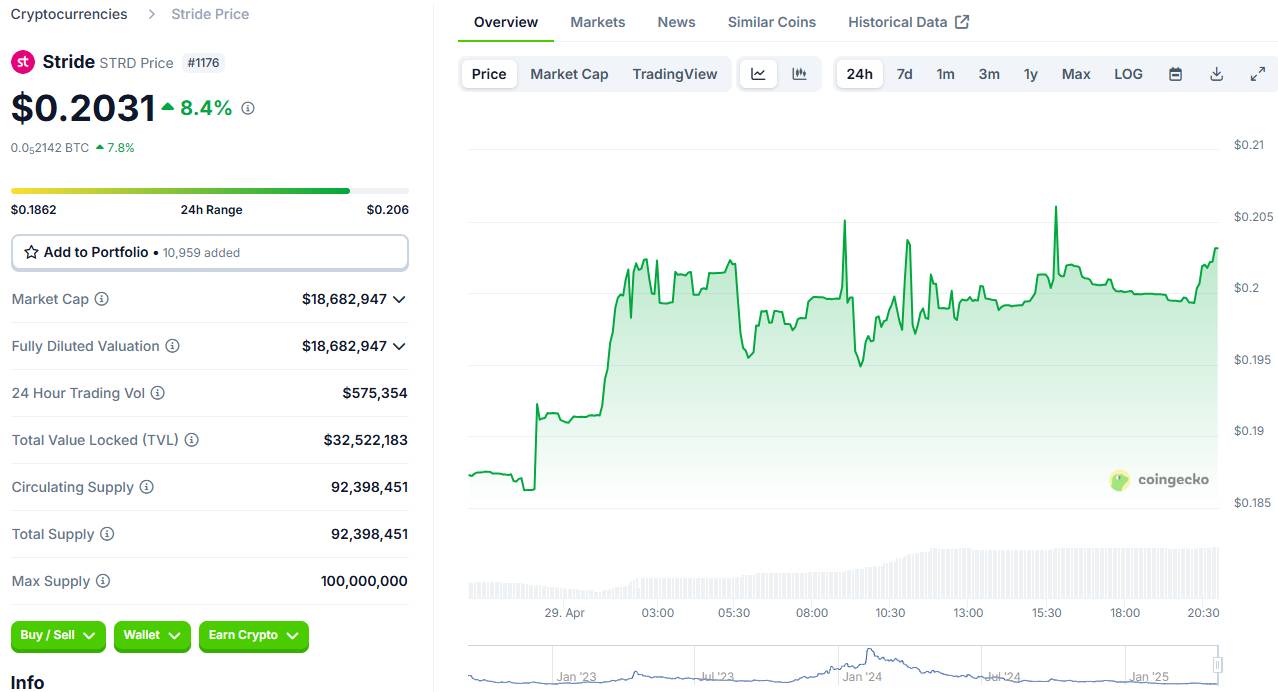Click the Max Supply info icon

point(103,581)
